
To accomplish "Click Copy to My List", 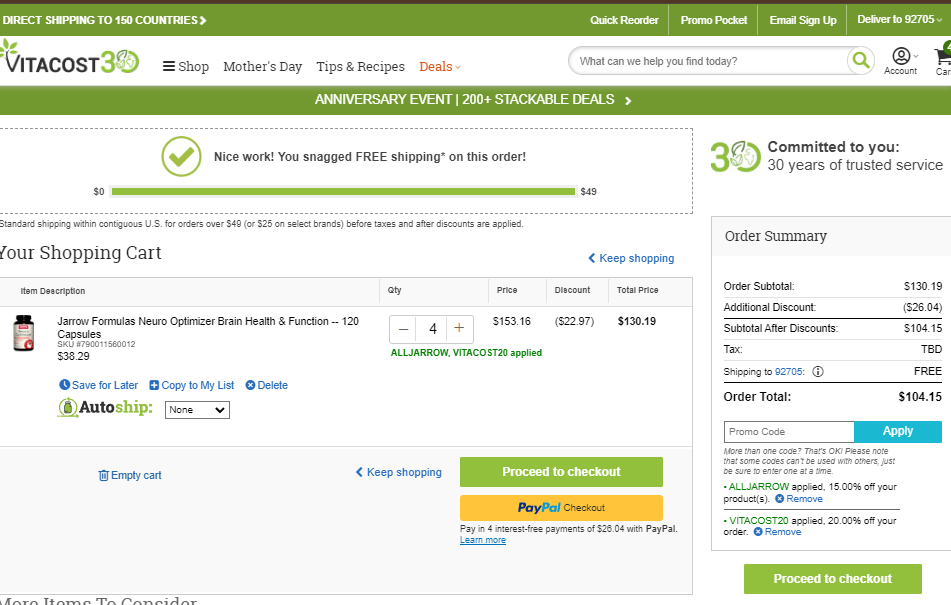I will pos(192,385).
